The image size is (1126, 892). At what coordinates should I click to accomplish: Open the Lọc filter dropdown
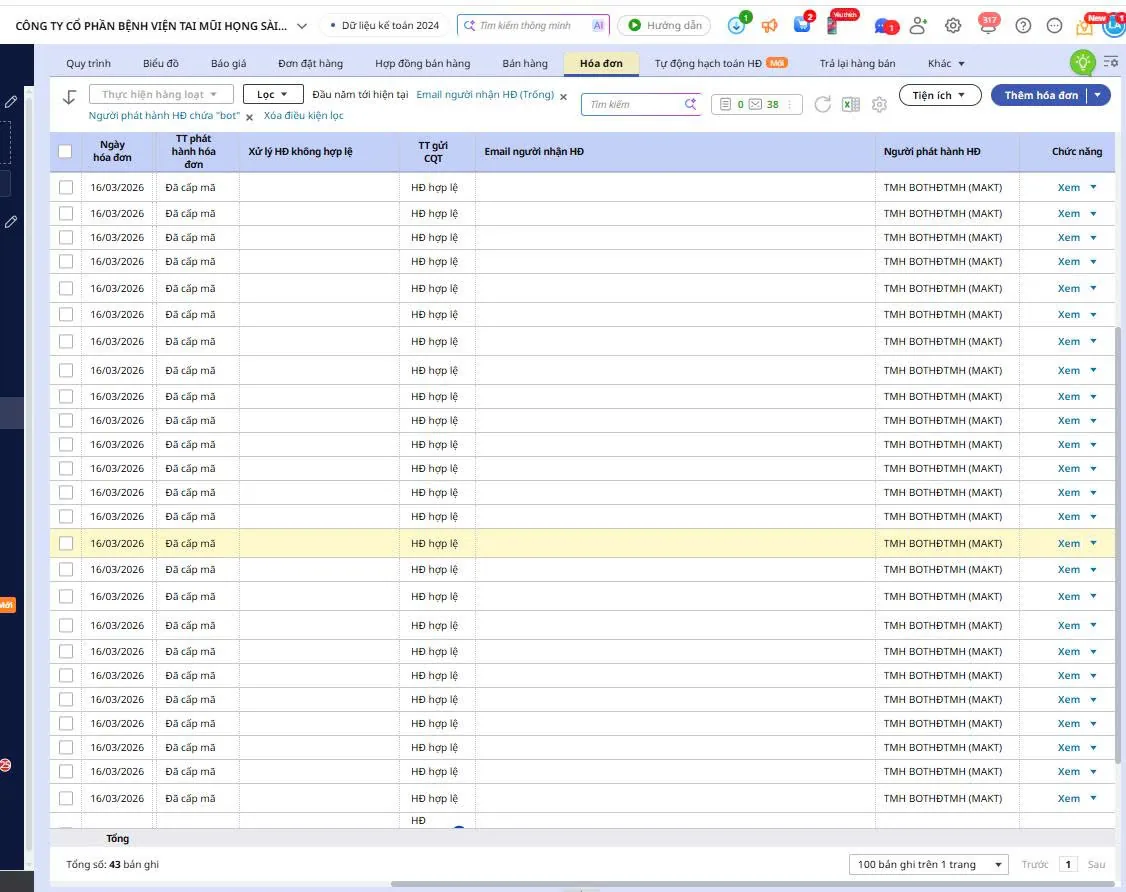273,94
